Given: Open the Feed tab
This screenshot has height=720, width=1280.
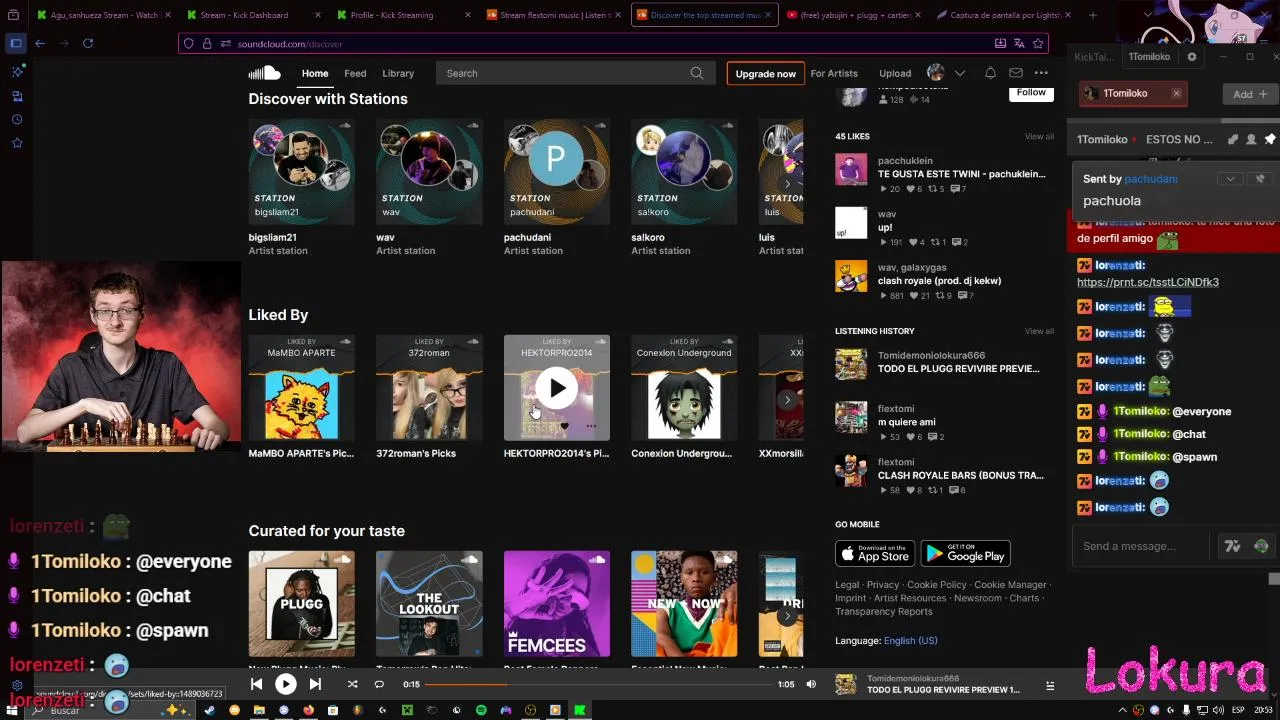Looking at the screenshot, I should pos(355,73).
